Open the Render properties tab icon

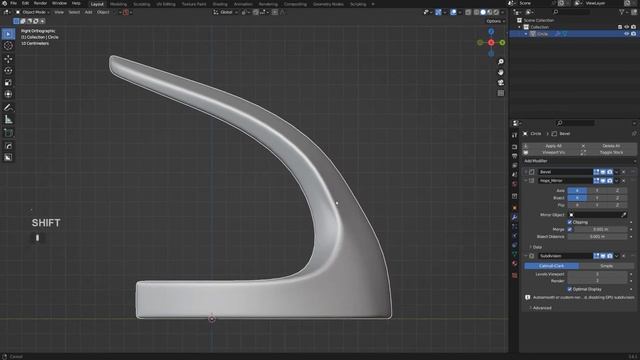pyautogui.click(x=514, y=147)
